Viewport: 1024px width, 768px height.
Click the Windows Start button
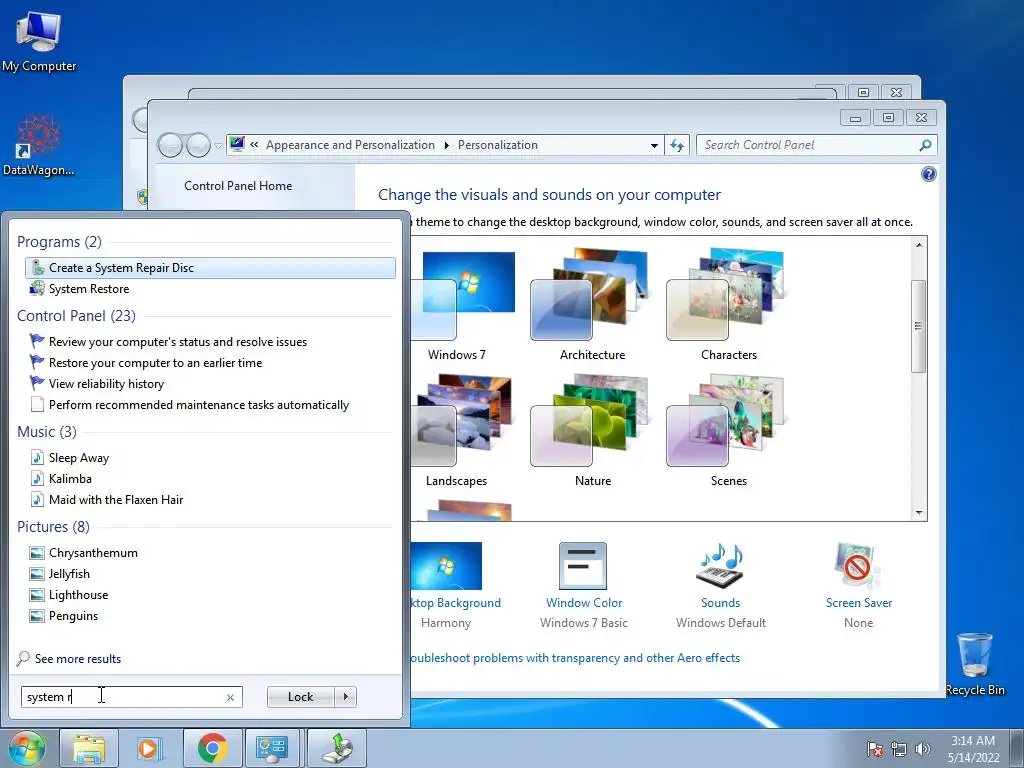(x=27, y=748)
